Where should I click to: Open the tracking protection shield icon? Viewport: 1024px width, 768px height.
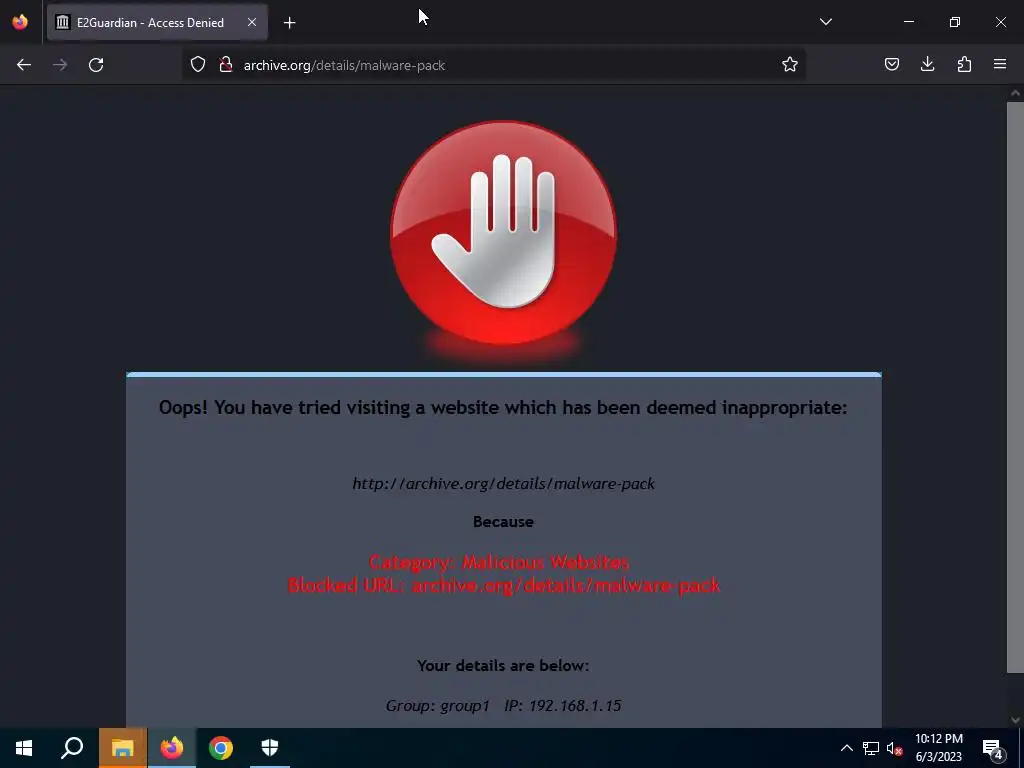tap(198, 64)
